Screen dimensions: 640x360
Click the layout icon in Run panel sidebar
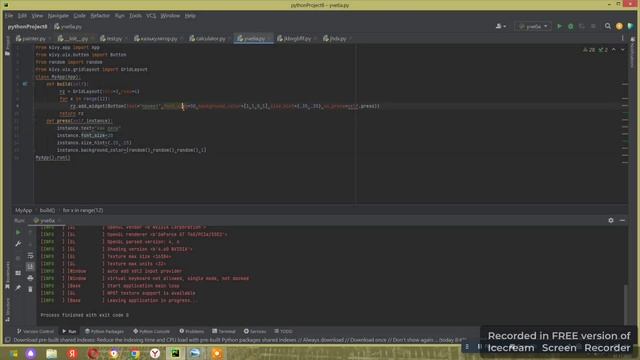pyautogui.click(x=18, y=273)
